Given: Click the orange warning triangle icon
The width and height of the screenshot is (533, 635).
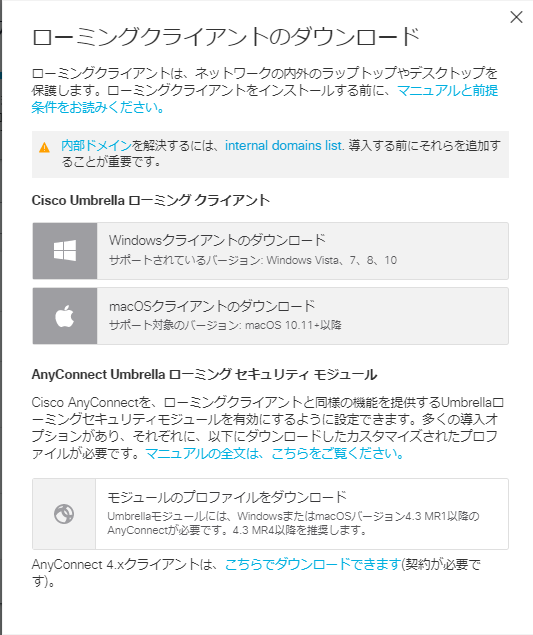Looking at the screenshot, I should click(44, 147).
